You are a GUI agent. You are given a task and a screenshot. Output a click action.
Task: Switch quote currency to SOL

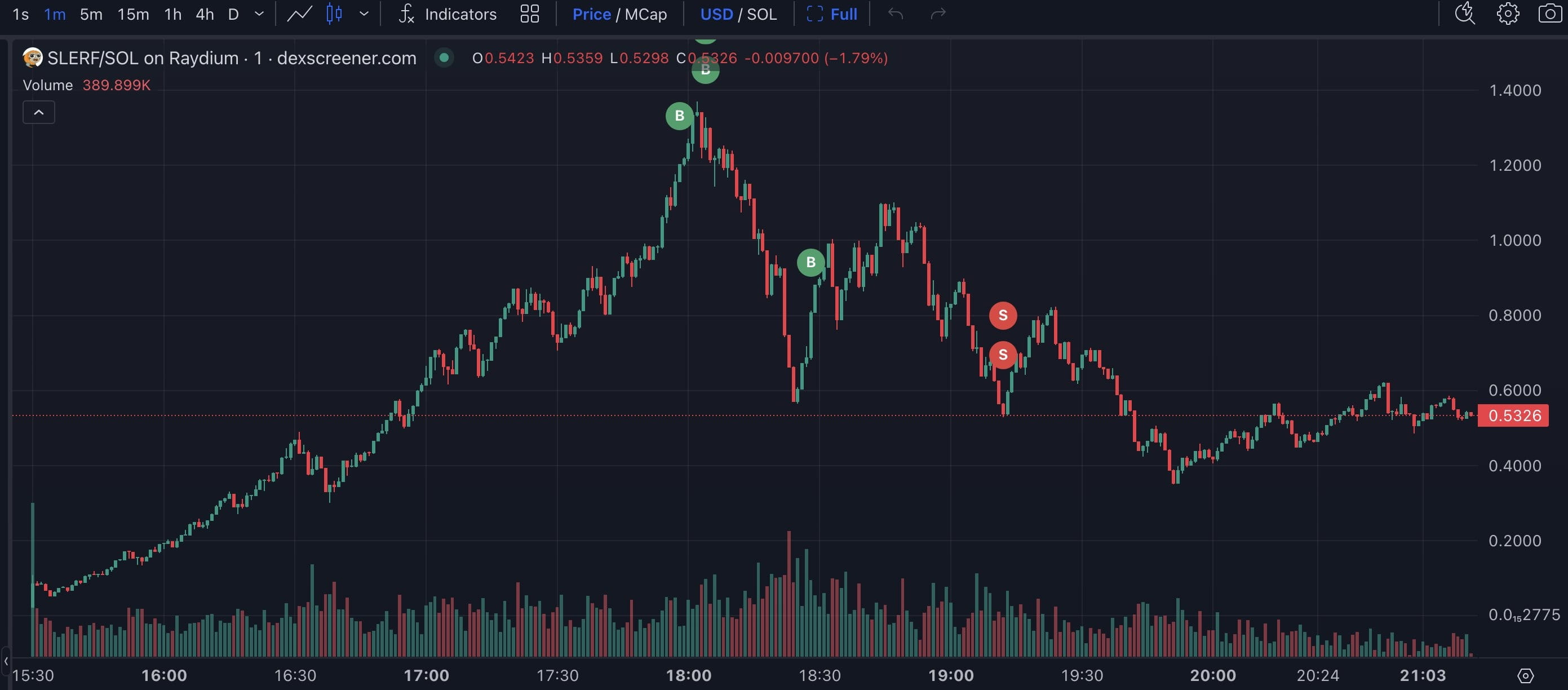click(x=762, y=14)
